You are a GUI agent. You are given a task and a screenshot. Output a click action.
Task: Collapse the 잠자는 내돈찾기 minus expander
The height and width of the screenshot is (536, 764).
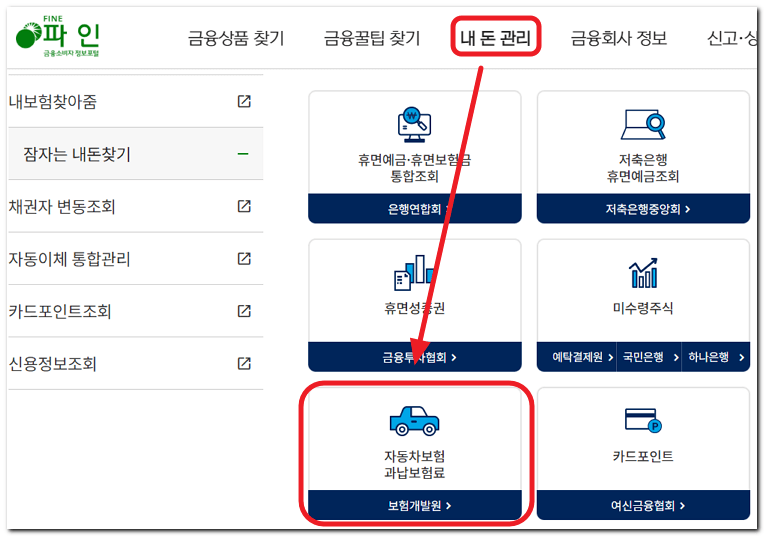243,154
